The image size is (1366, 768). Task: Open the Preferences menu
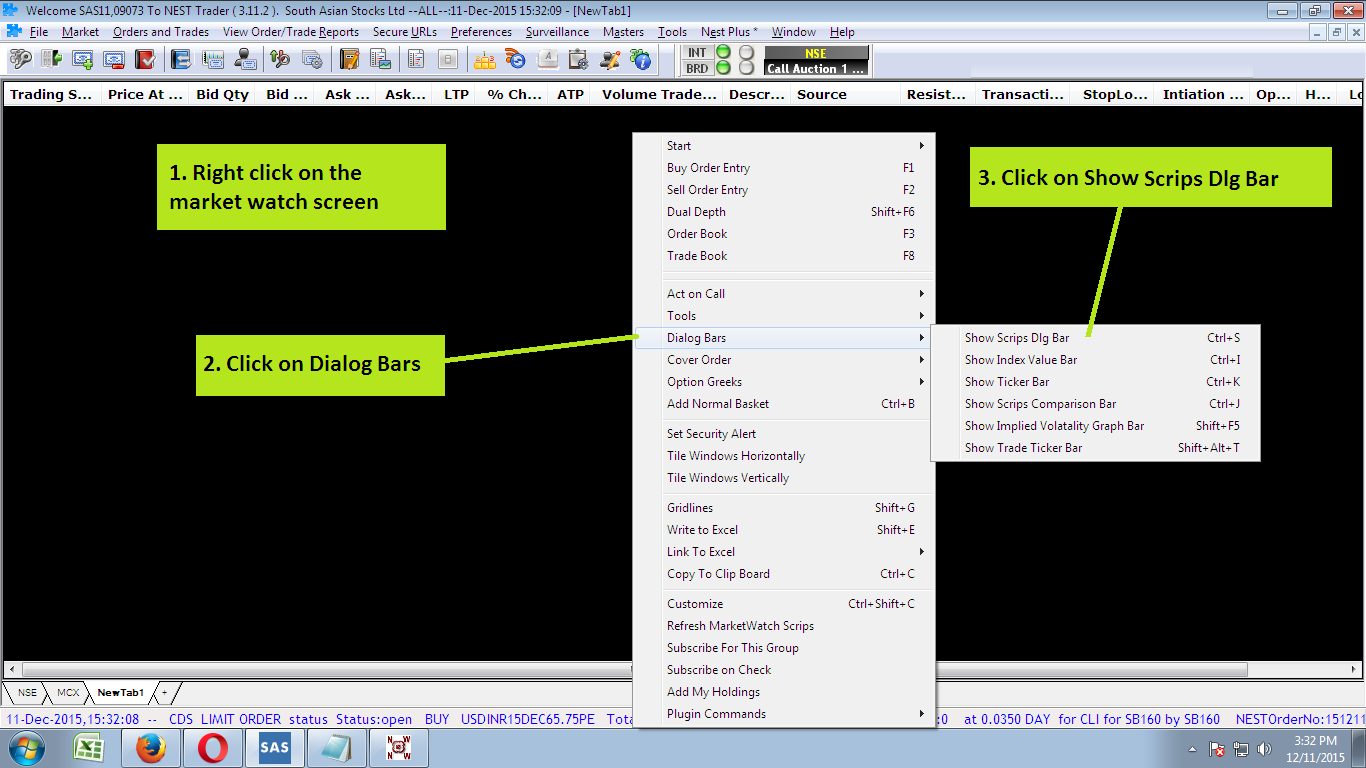pos(481,32)
